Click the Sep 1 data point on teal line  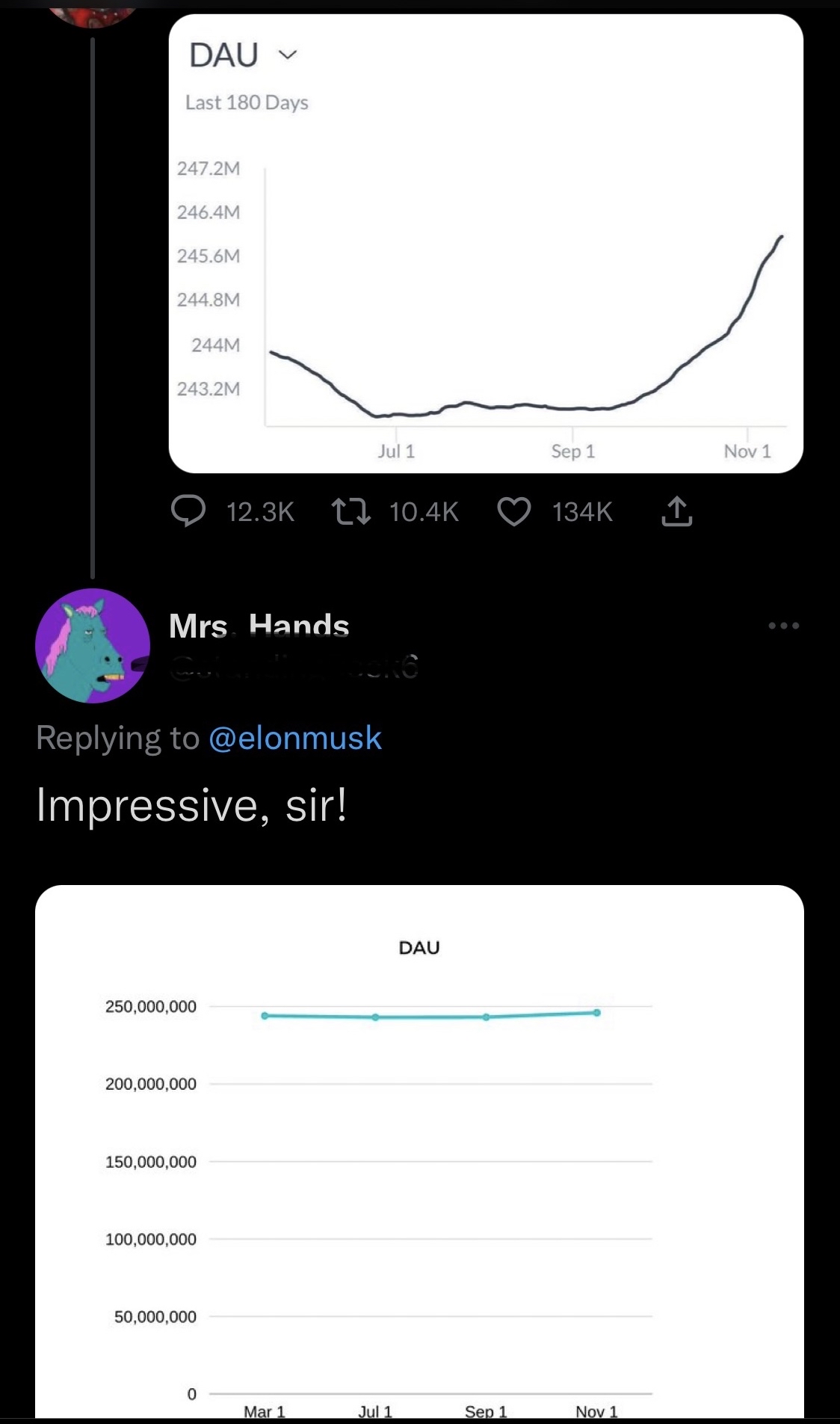point(487,1017)
